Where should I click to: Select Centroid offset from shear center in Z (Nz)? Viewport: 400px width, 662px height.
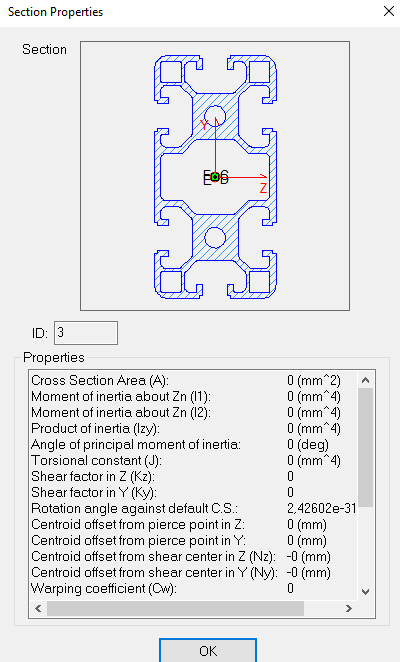[193, 557]
